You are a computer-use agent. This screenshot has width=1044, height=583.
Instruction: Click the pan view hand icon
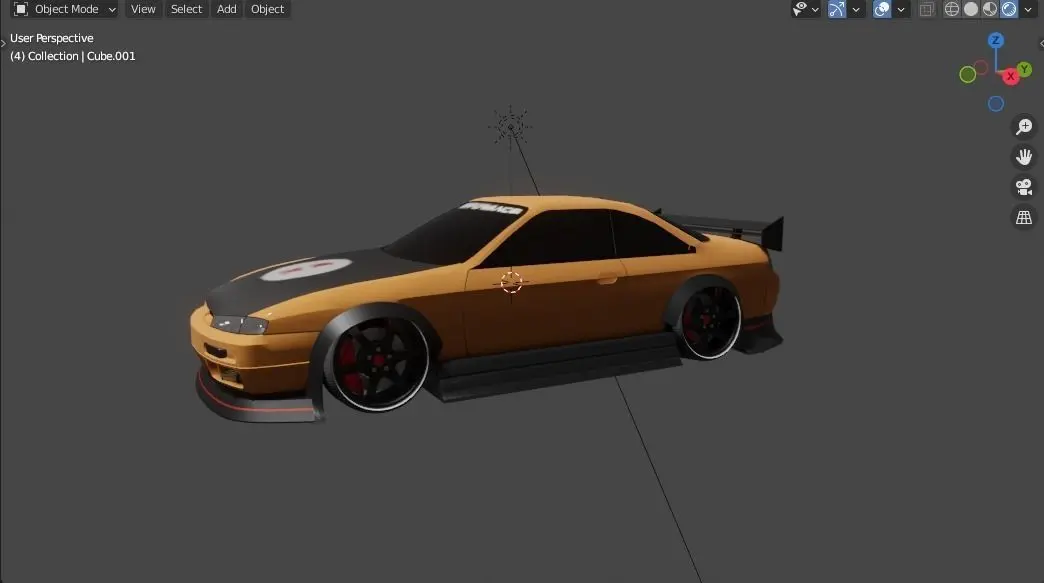tap(1024, 157)
